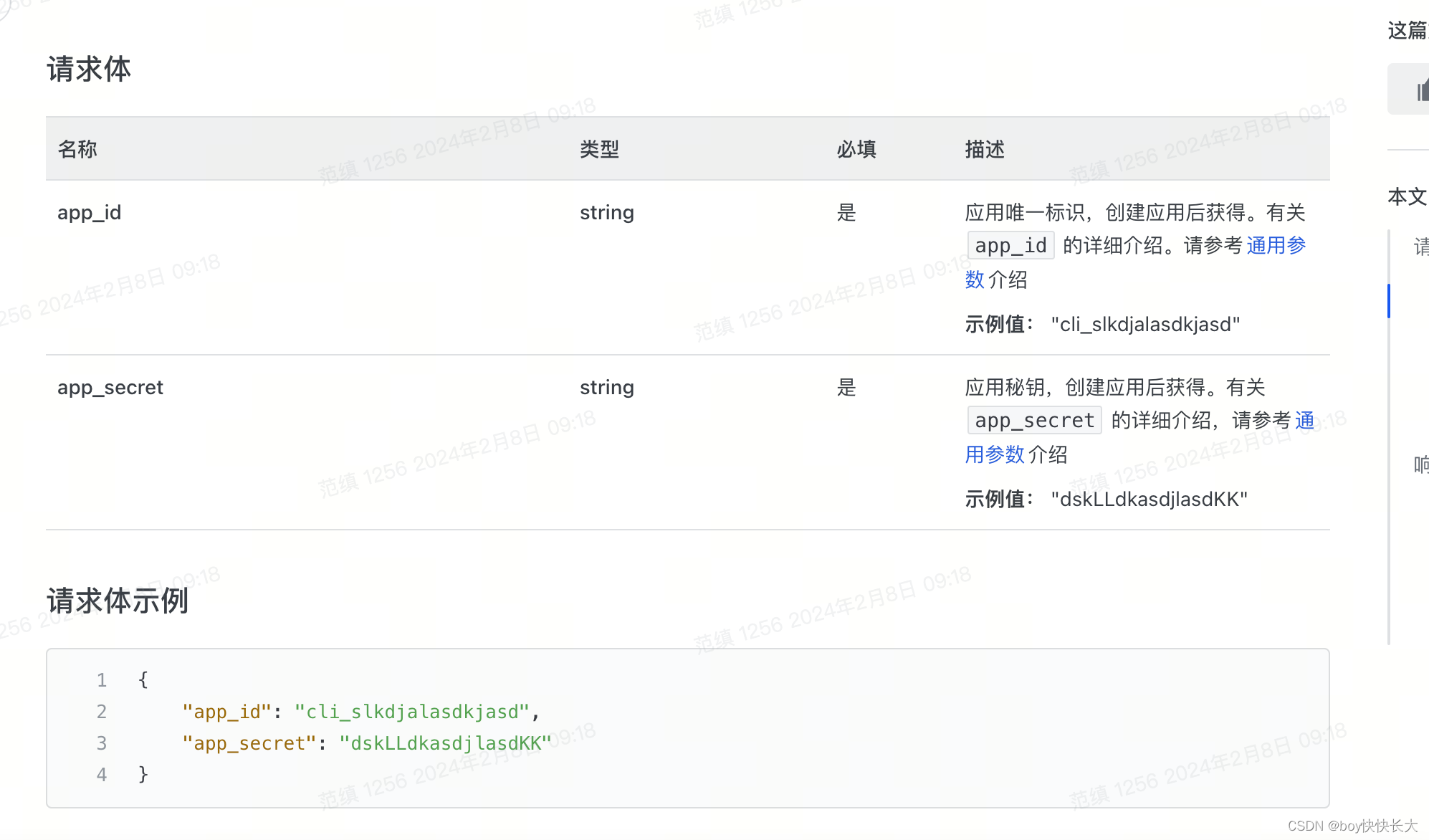Viewport: 1429px width, 840px height.
Task: Click the inline app_id code badge
Action: click(1010, 245)
